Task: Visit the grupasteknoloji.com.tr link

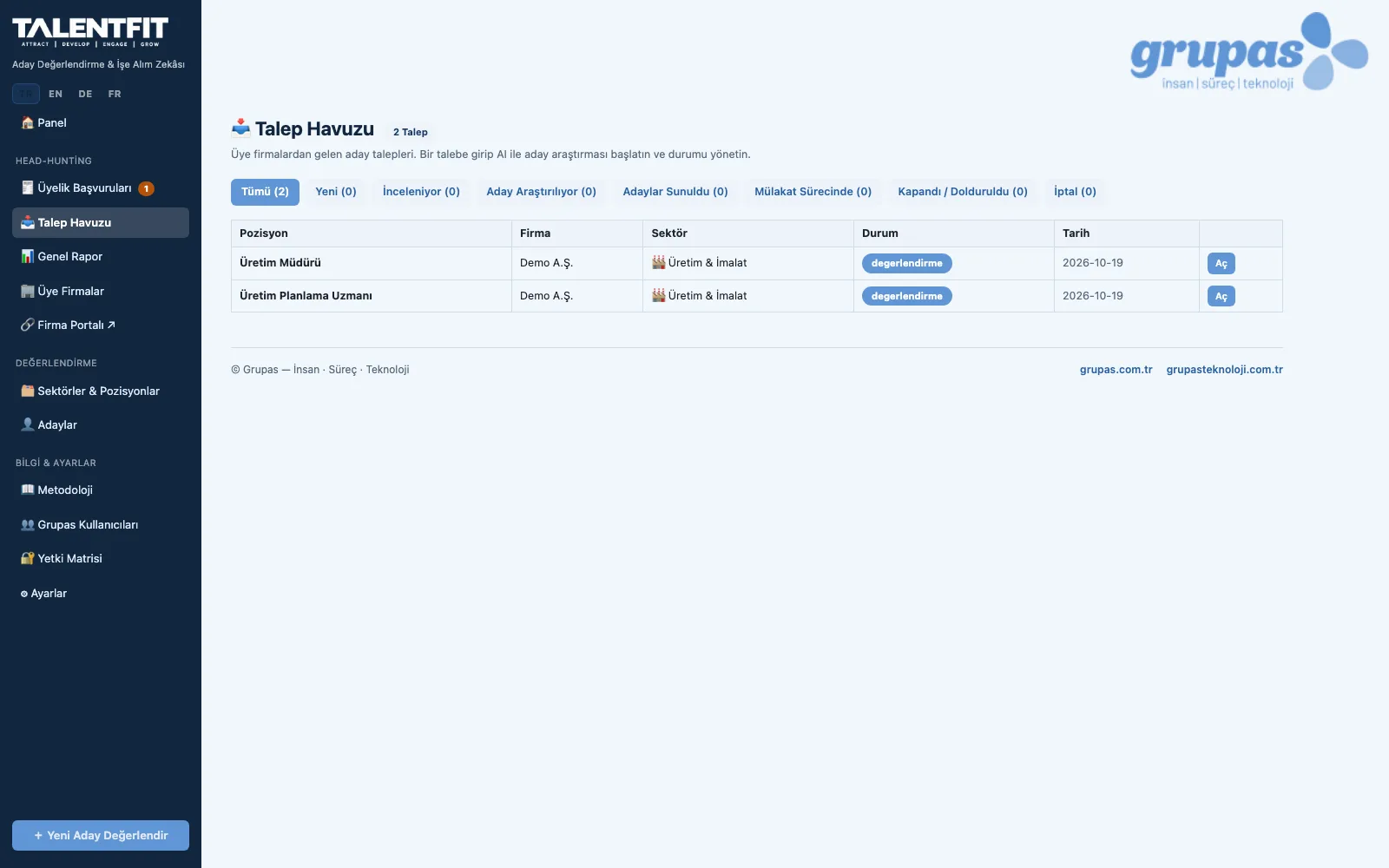Action: [x=1224, y=370]
